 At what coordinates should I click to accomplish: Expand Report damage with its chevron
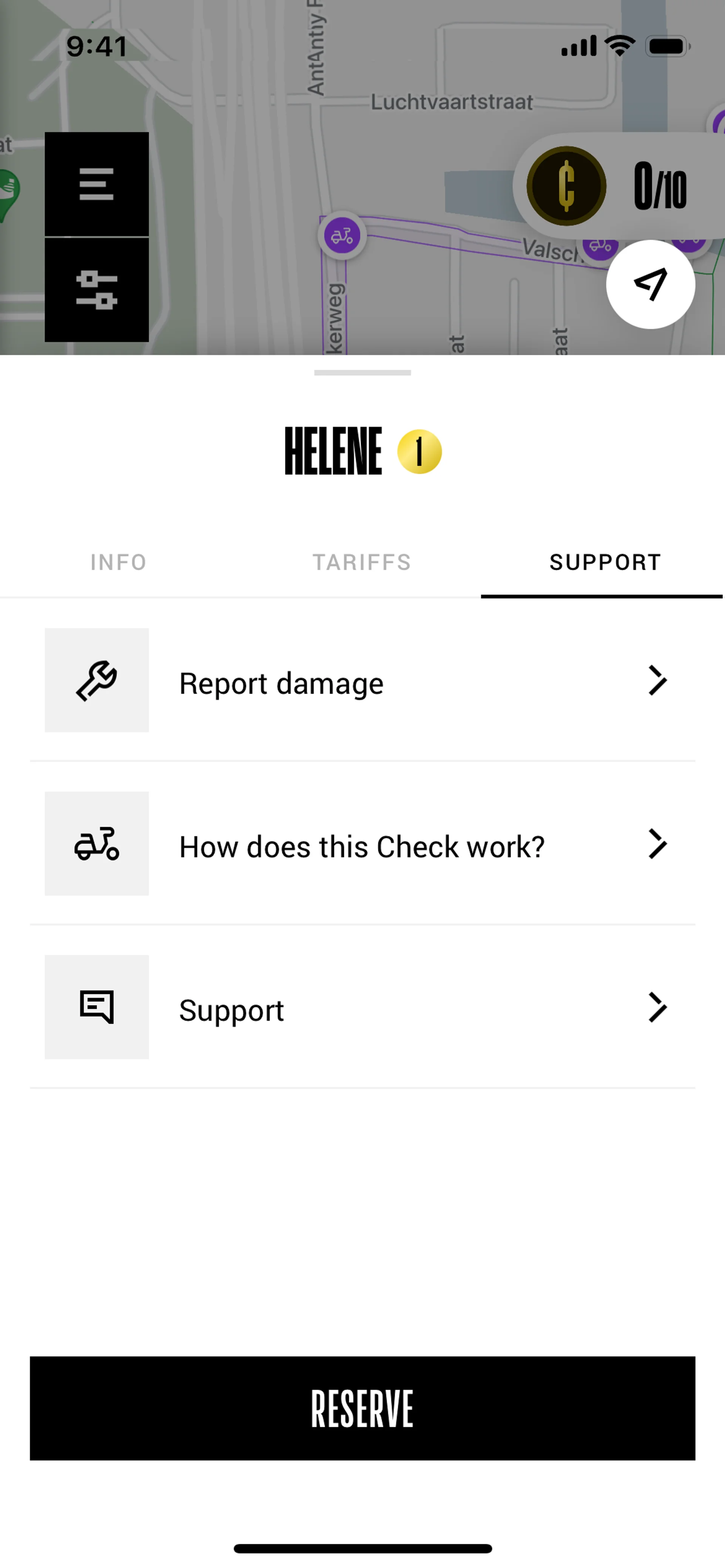657,680
